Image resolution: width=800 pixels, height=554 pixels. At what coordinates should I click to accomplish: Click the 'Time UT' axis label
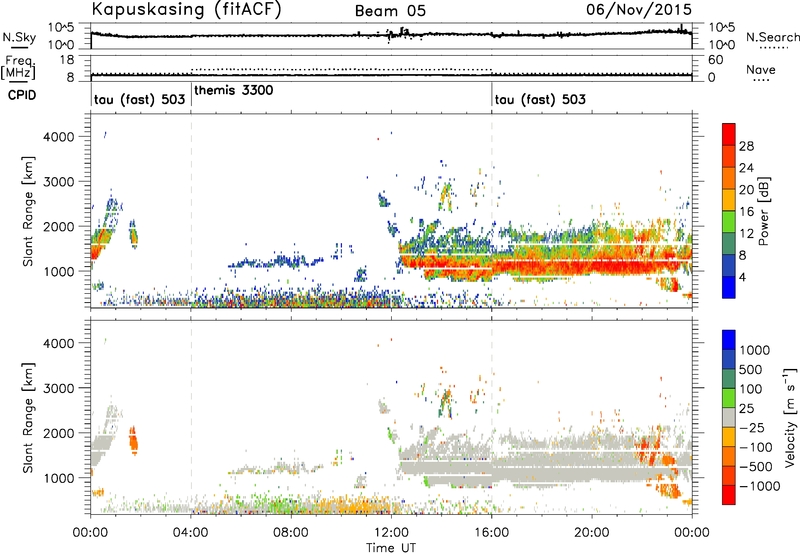391,548
